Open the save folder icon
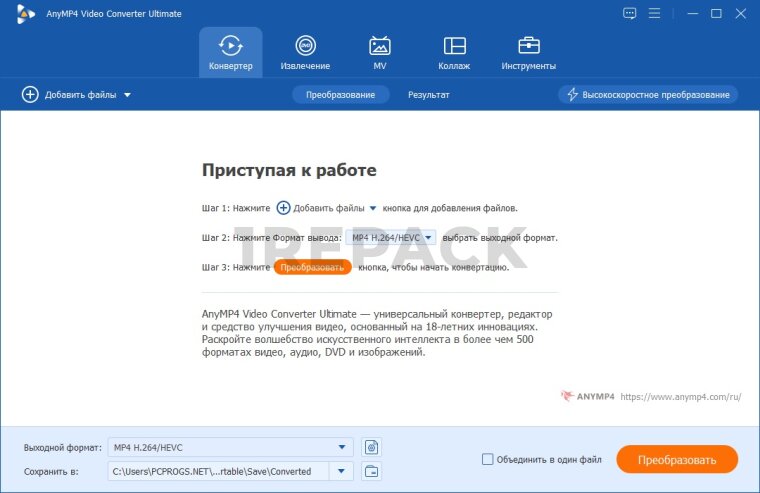Screen dimensions: 760x493 [371, 471]
